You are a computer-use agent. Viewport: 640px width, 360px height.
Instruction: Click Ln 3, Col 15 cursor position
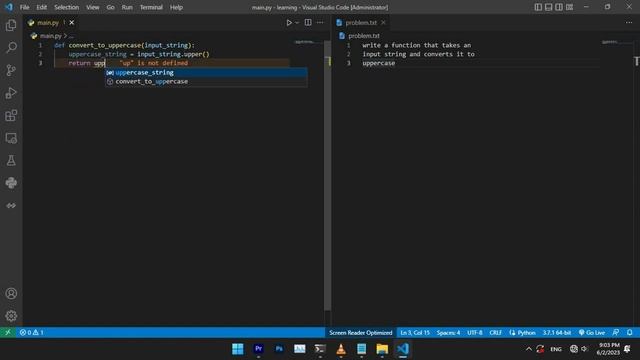415,333
